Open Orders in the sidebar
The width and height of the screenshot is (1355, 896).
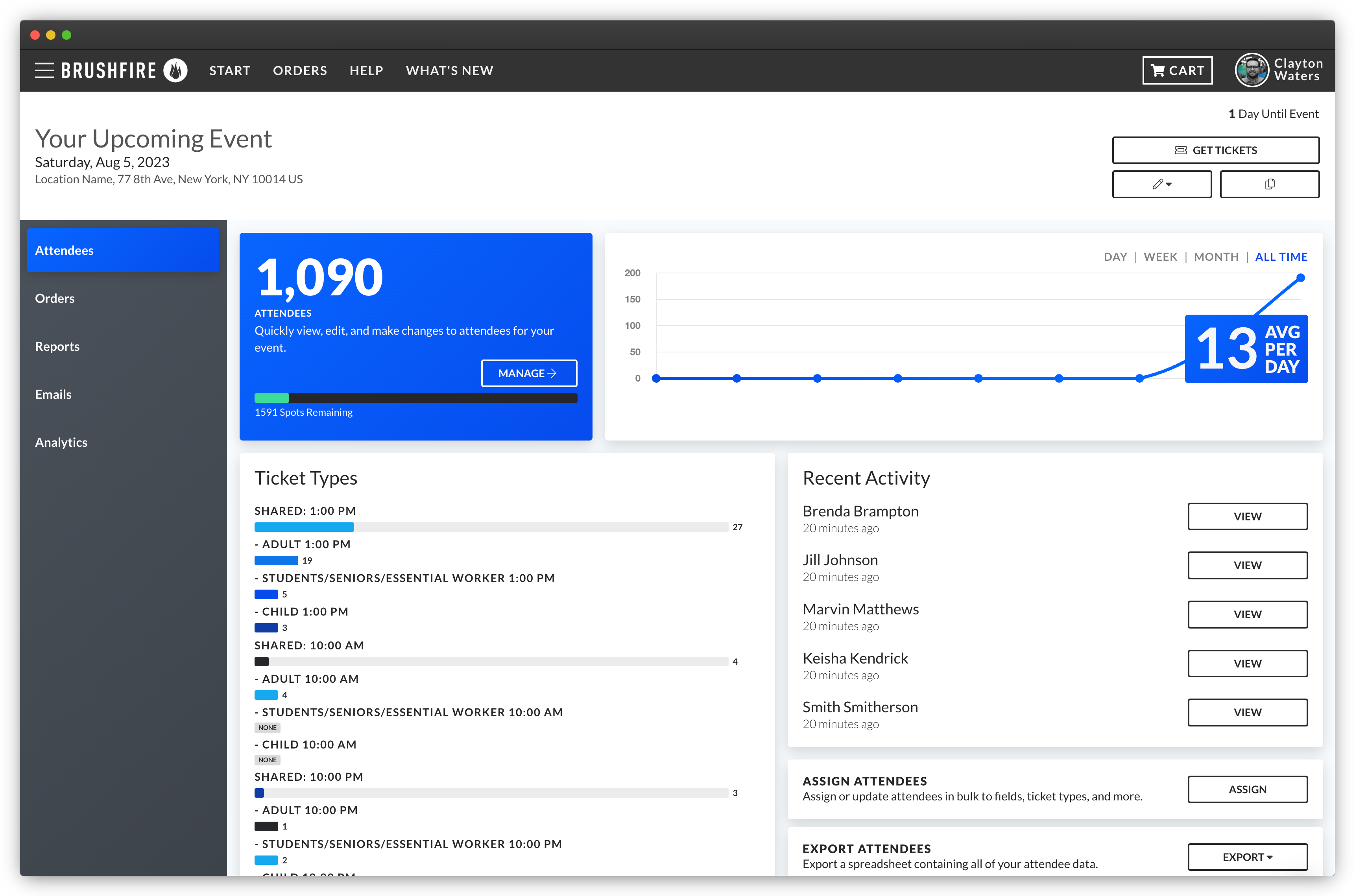coord(55,298)
